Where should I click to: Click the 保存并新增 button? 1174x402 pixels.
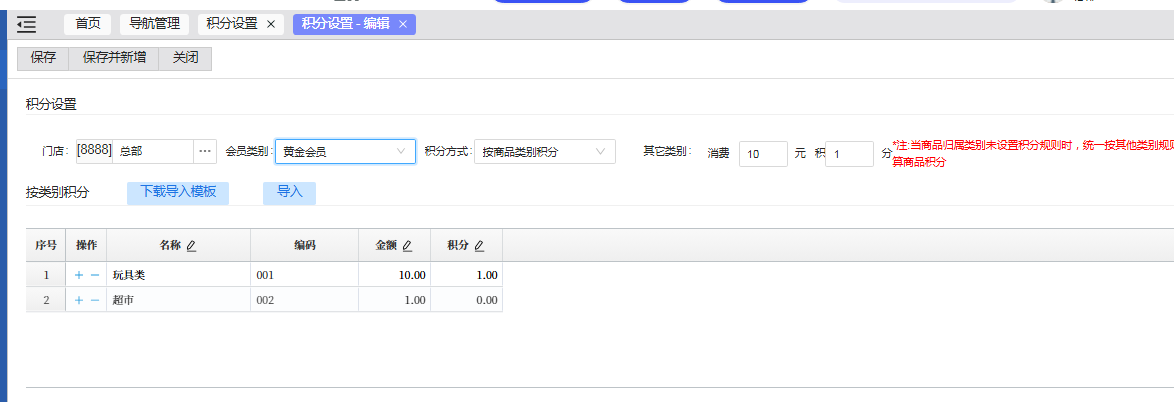[114, 58]
